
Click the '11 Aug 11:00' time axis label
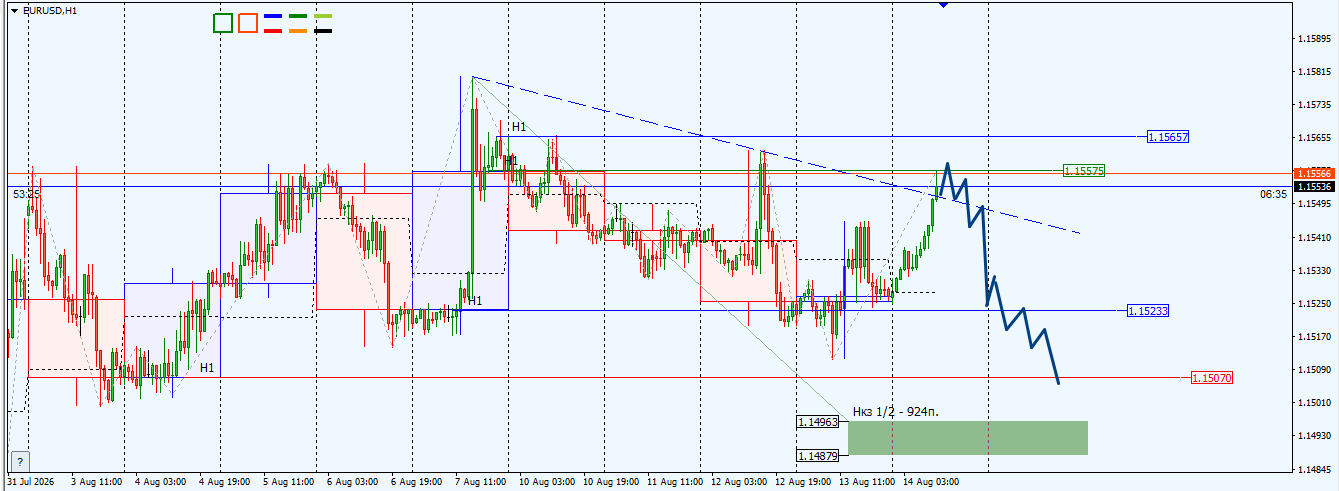[675, 482]
